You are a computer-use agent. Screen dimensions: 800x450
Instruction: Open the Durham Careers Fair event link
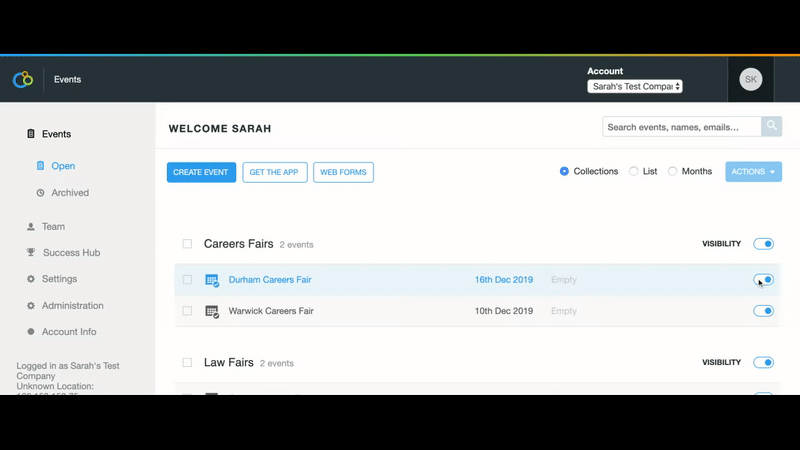(270, 280)
